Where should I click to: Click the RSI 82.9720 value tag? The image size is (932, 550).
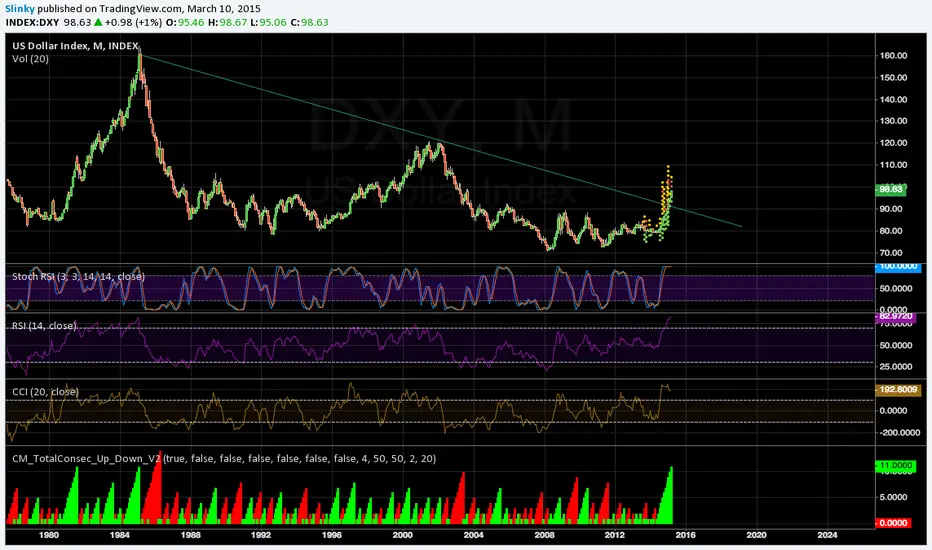pyautogui.click(x=897, y=318)
